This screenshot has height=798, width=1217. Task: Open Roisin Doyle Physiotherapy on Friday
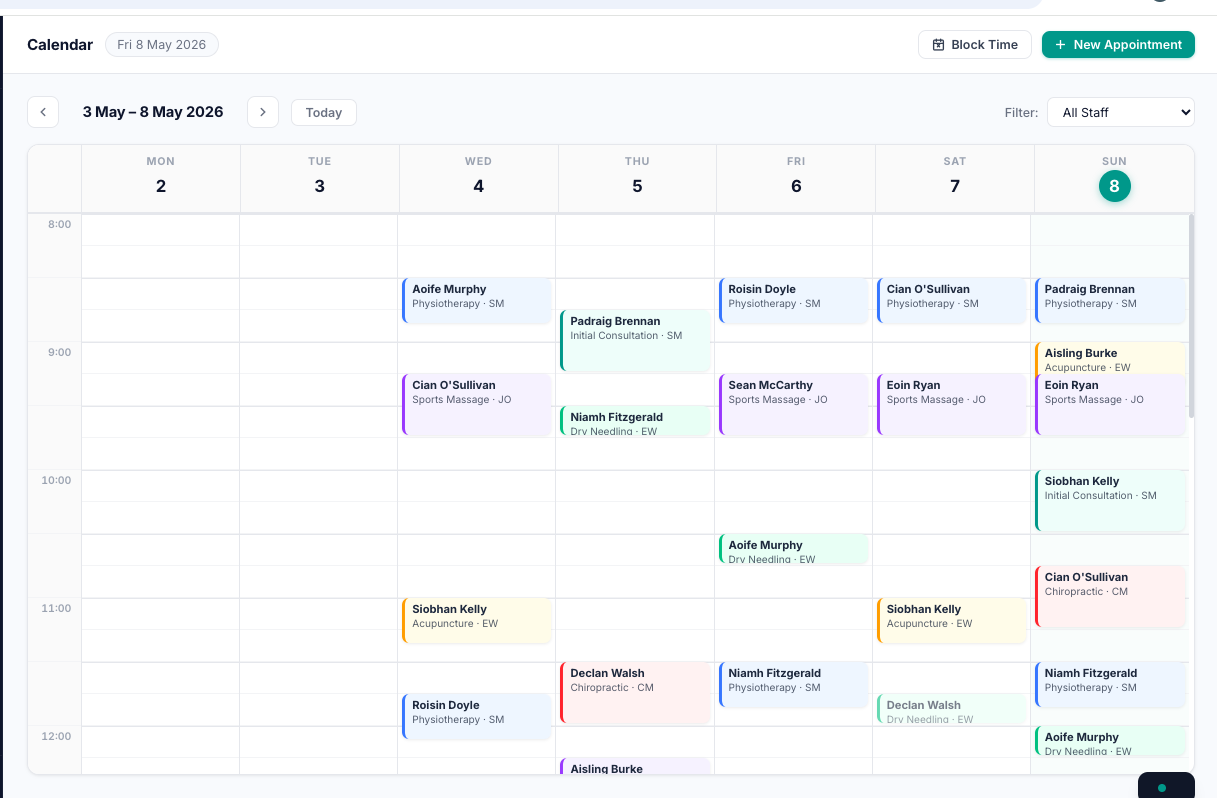(793, 301)
